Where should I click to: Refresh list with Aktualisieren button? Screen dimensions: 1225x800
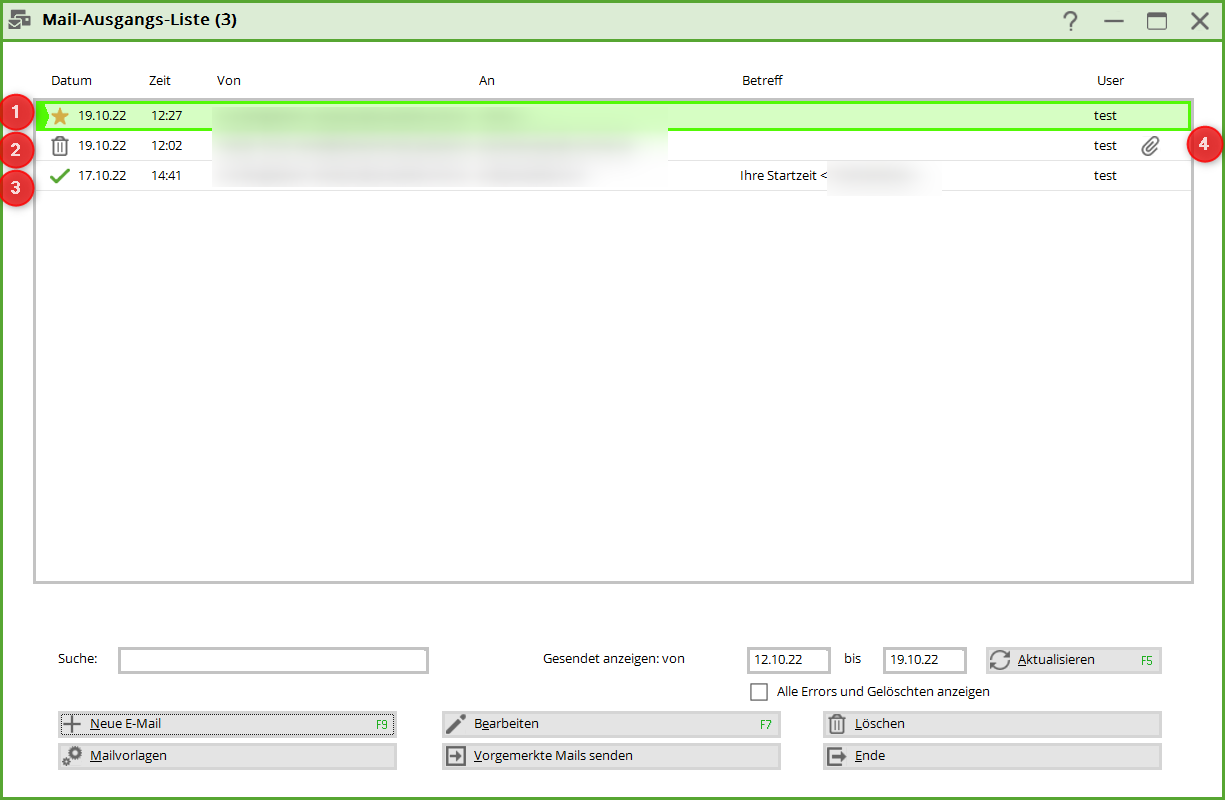pyautogui.click(x=1074, y=660)
